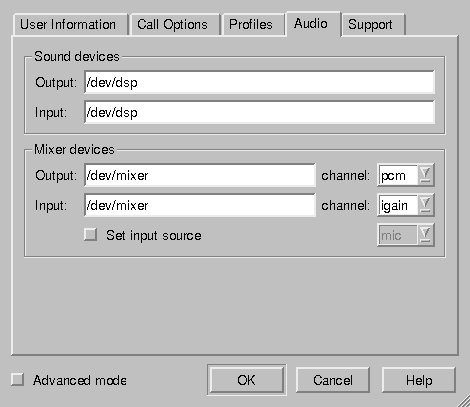Focus the Mixer devices Input field
This screenshot has height=407, width=470.
tap(200, 205)
